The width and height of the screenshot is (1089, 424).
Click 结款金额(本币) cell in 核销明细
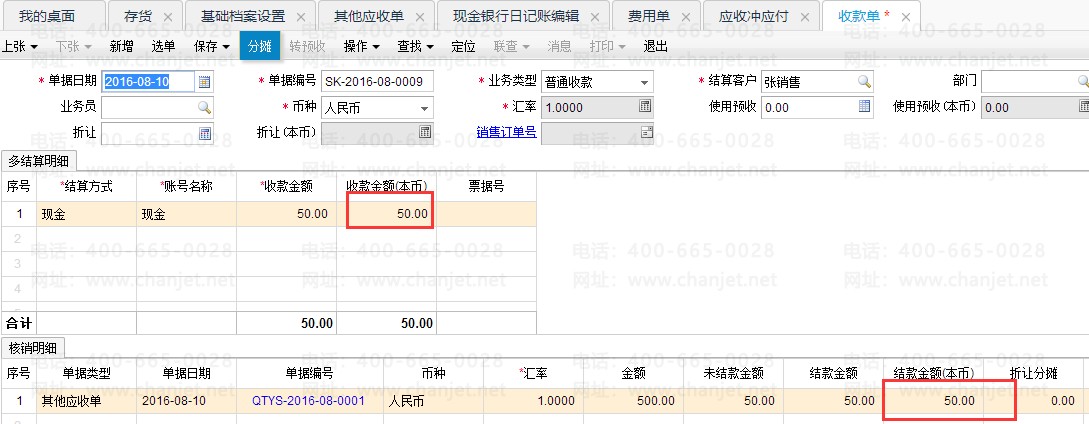pyautogui.click(x=933, y=401)
